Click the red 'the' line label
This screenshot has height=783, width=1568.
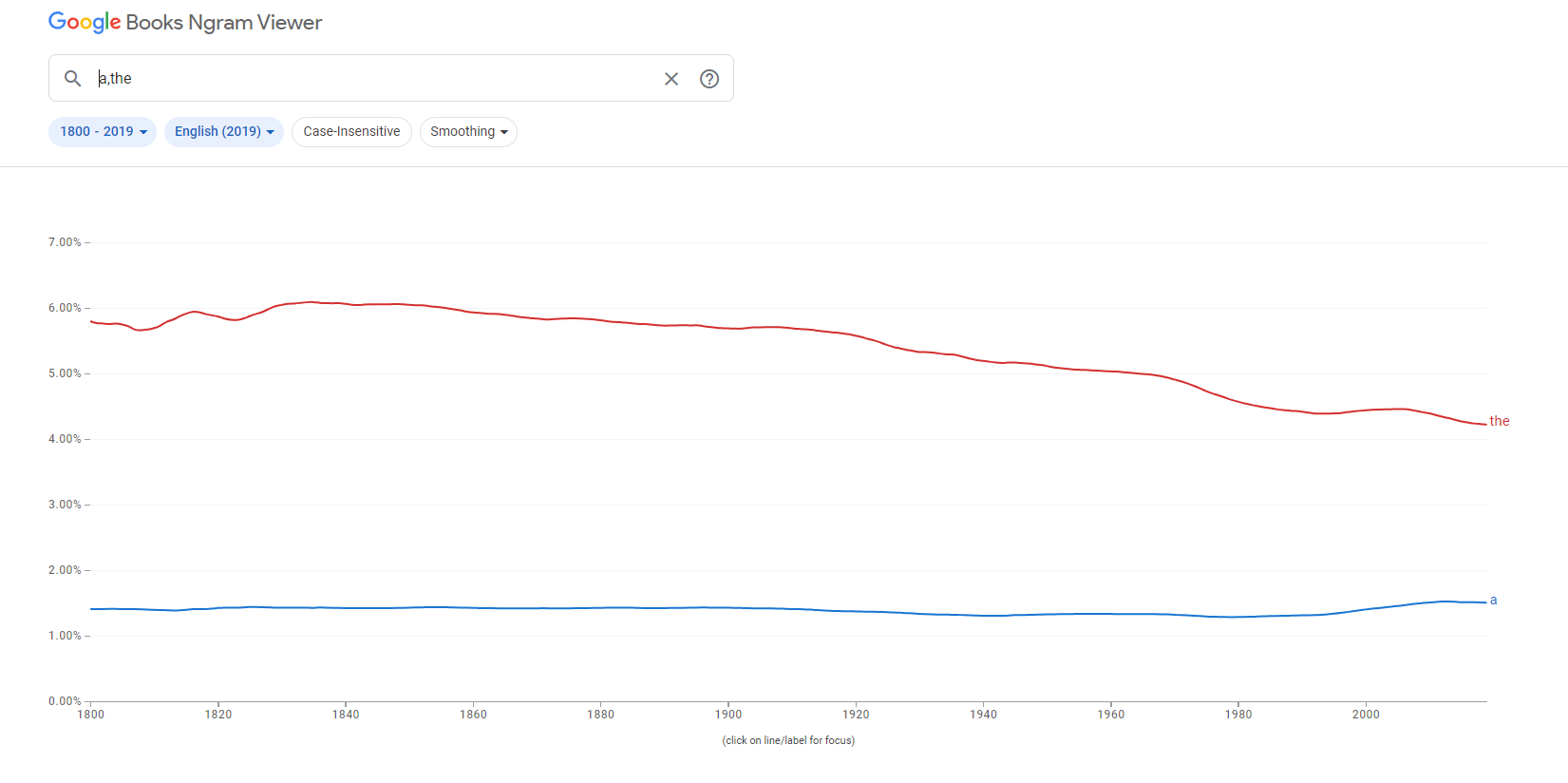coord(1499,421)
